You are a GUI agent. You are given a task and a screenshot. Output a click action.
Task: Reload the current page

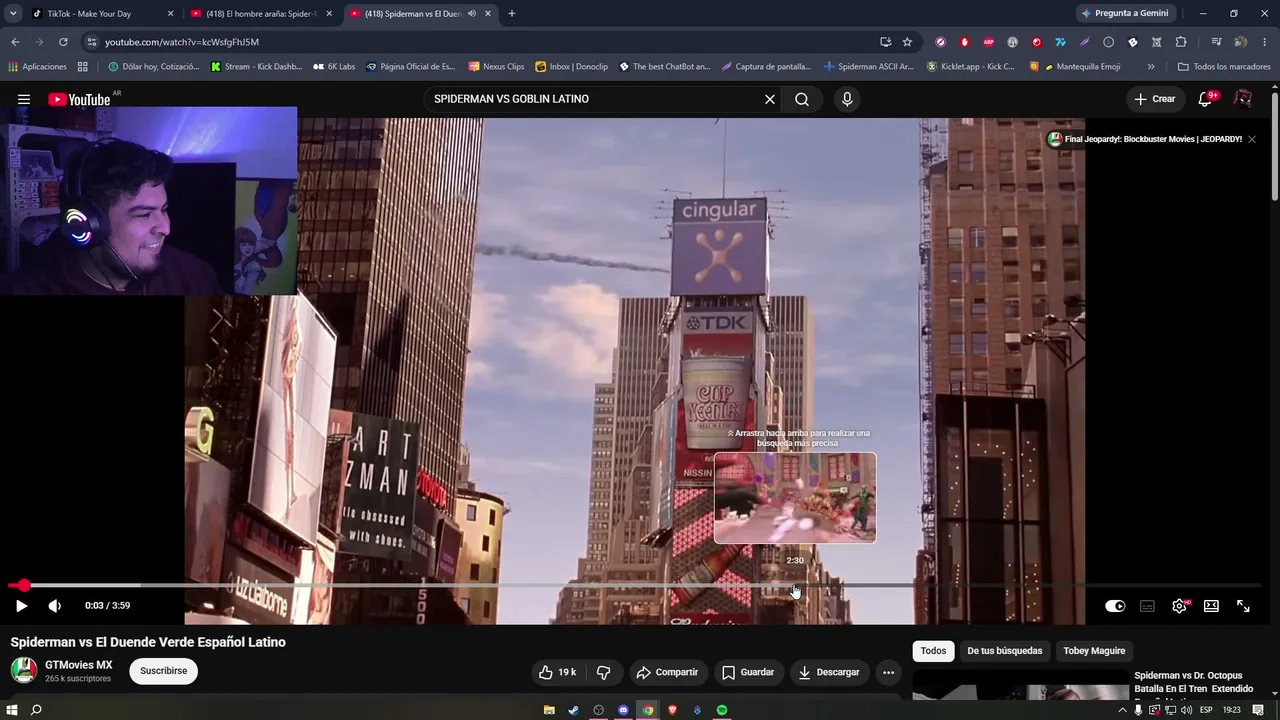[63, 42]
